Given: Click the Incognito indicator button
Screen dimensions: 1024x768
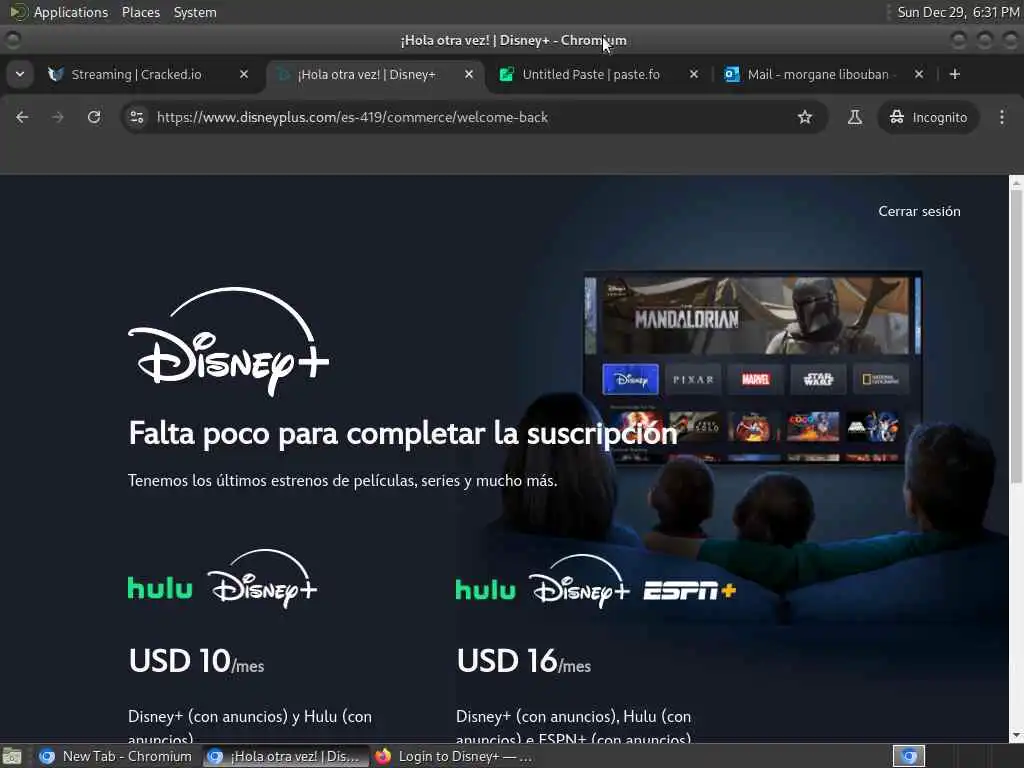Looking at the screenshot, I should 928,118.
